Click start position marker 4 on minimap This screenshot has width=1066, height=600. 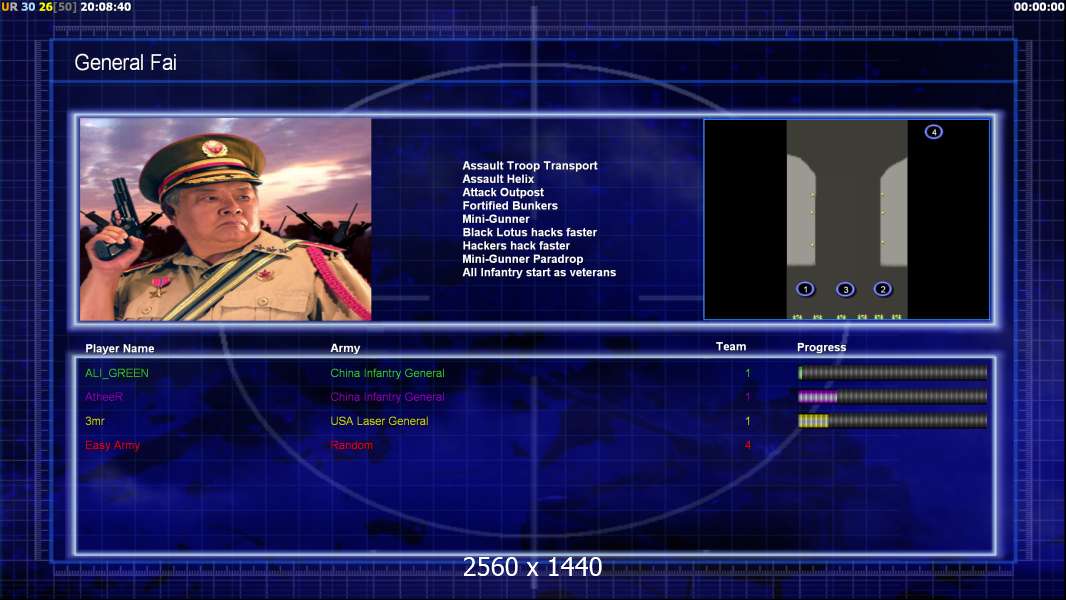tap(933, 132)
